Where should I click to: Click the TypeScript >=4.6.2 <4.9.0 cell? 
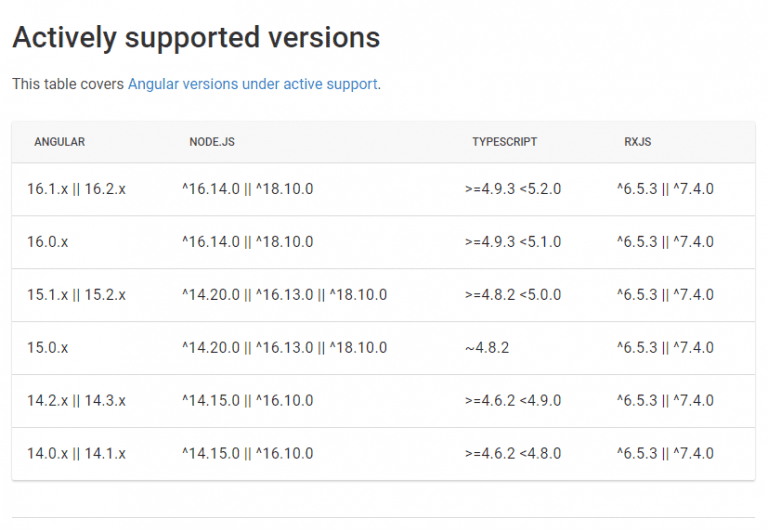tap(513, 401)
